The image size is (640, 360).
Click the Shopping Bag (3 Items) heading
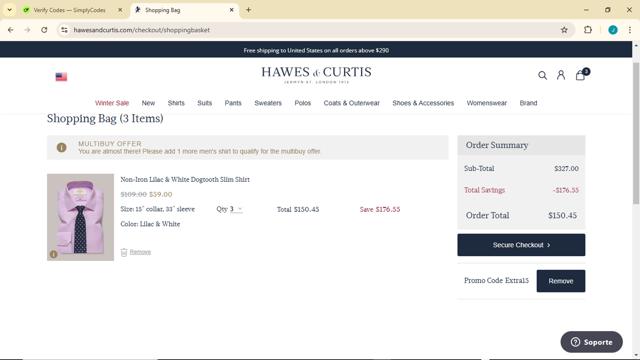[105, 118]
